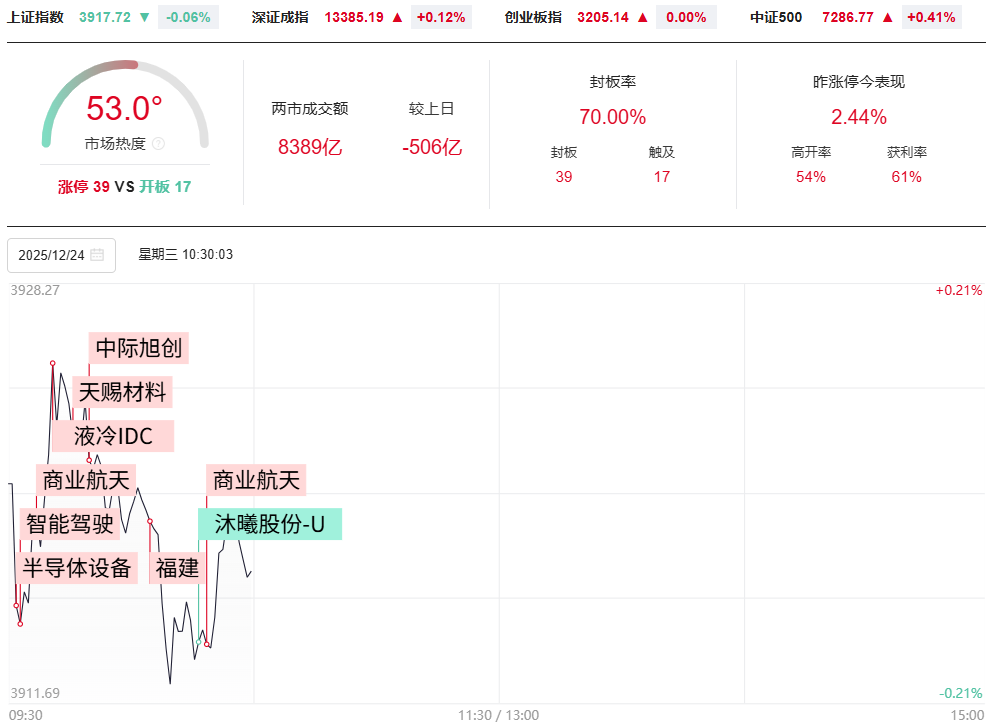This screenshot has height=725, width=994.
Task: Click the red up arrow beside 中证500
Action: tap(887, 17)
